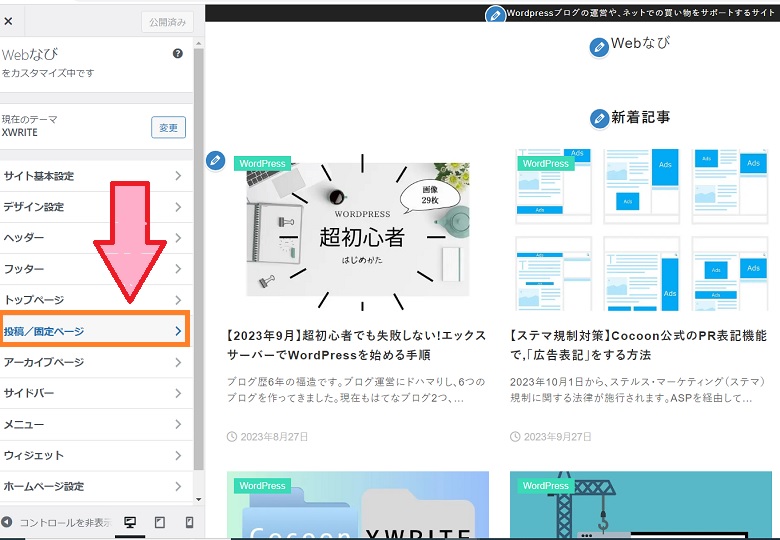Click the 現在のテーマ XWRITE label
This screenshot has height=540, width=780.
[30, 126]
